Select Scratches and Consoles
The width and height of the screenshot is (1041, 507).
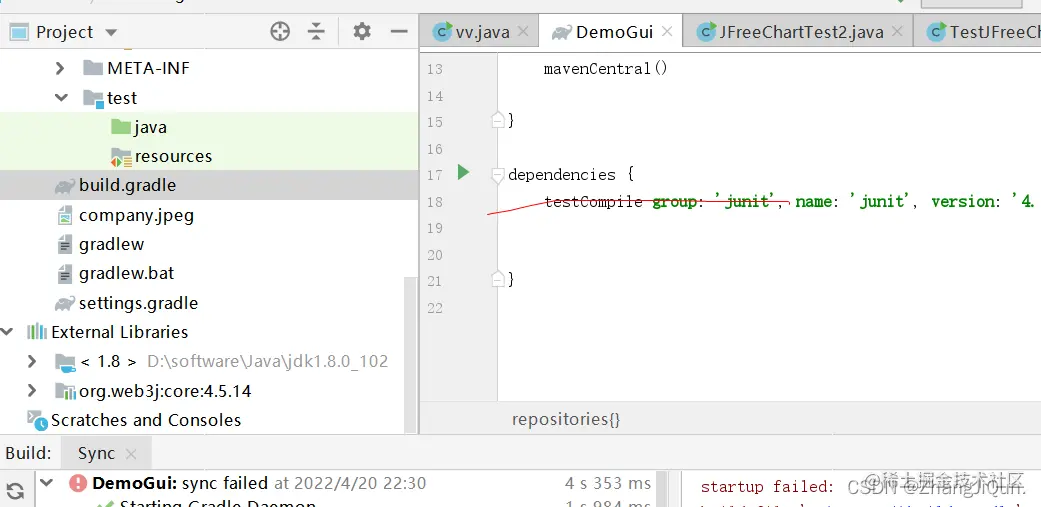(146, 420)
